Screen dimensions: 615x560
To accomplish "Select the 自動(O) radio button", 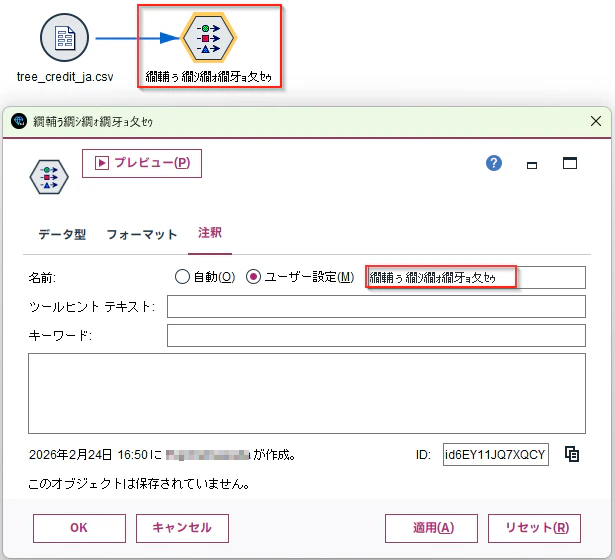I will click(182, 277).
